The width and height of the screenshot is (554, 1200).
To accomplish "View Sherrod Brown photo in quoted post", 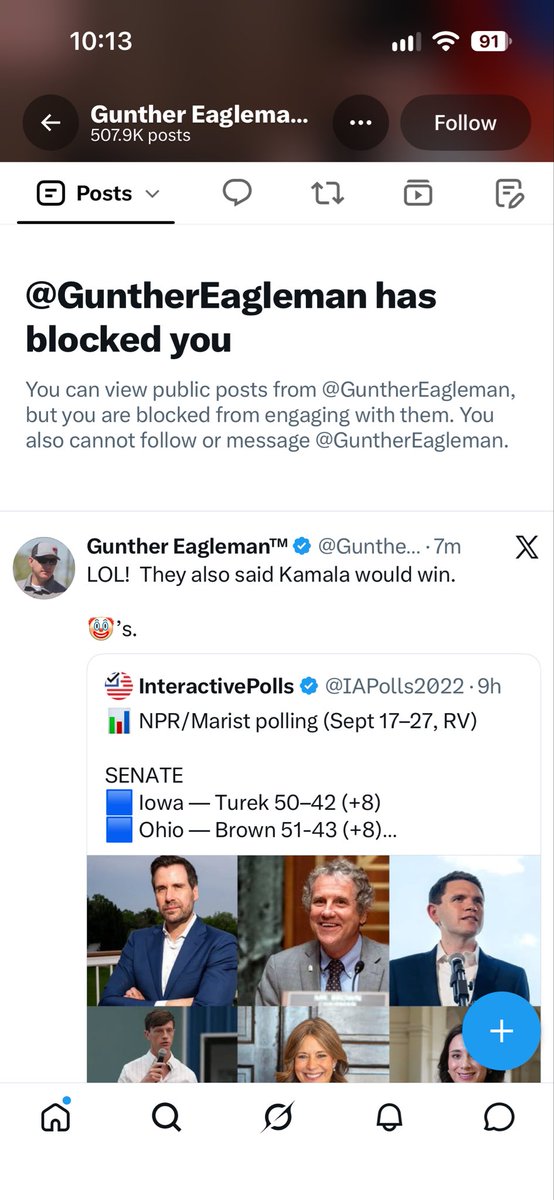I will click(x=313, y=930).
